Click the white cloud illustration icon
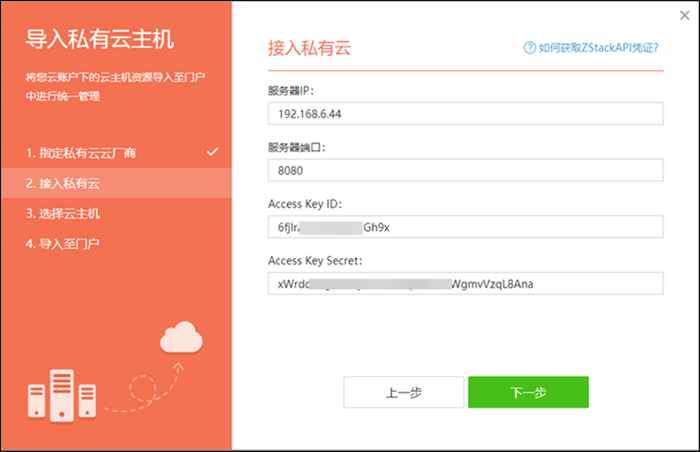700x452 pixels. click(x=181, y=338)
